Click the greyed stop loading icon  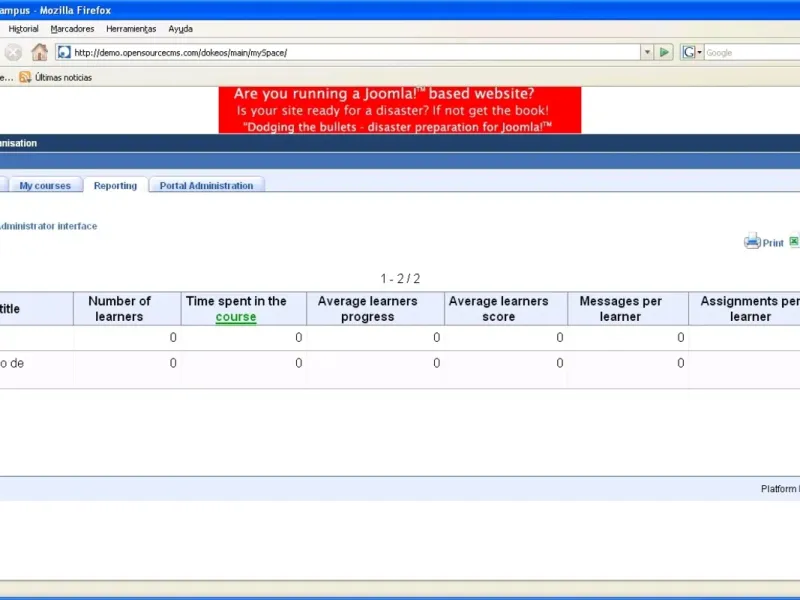coord(13,52)
